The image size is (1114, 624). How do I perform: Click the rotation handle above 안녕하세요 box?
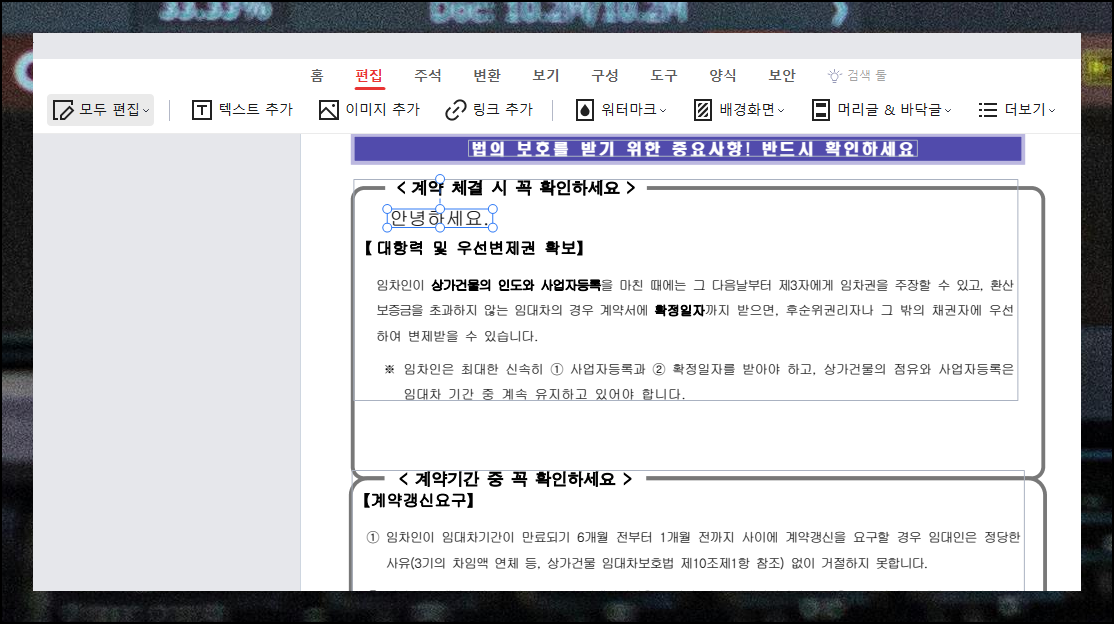click(x=440, y=180)
